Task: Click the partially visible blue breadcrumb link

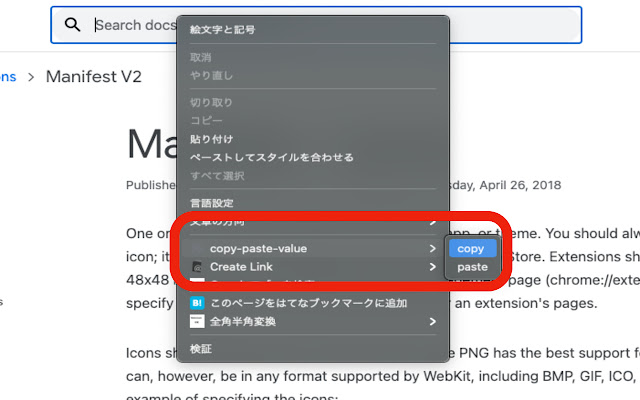Action: 8,76
